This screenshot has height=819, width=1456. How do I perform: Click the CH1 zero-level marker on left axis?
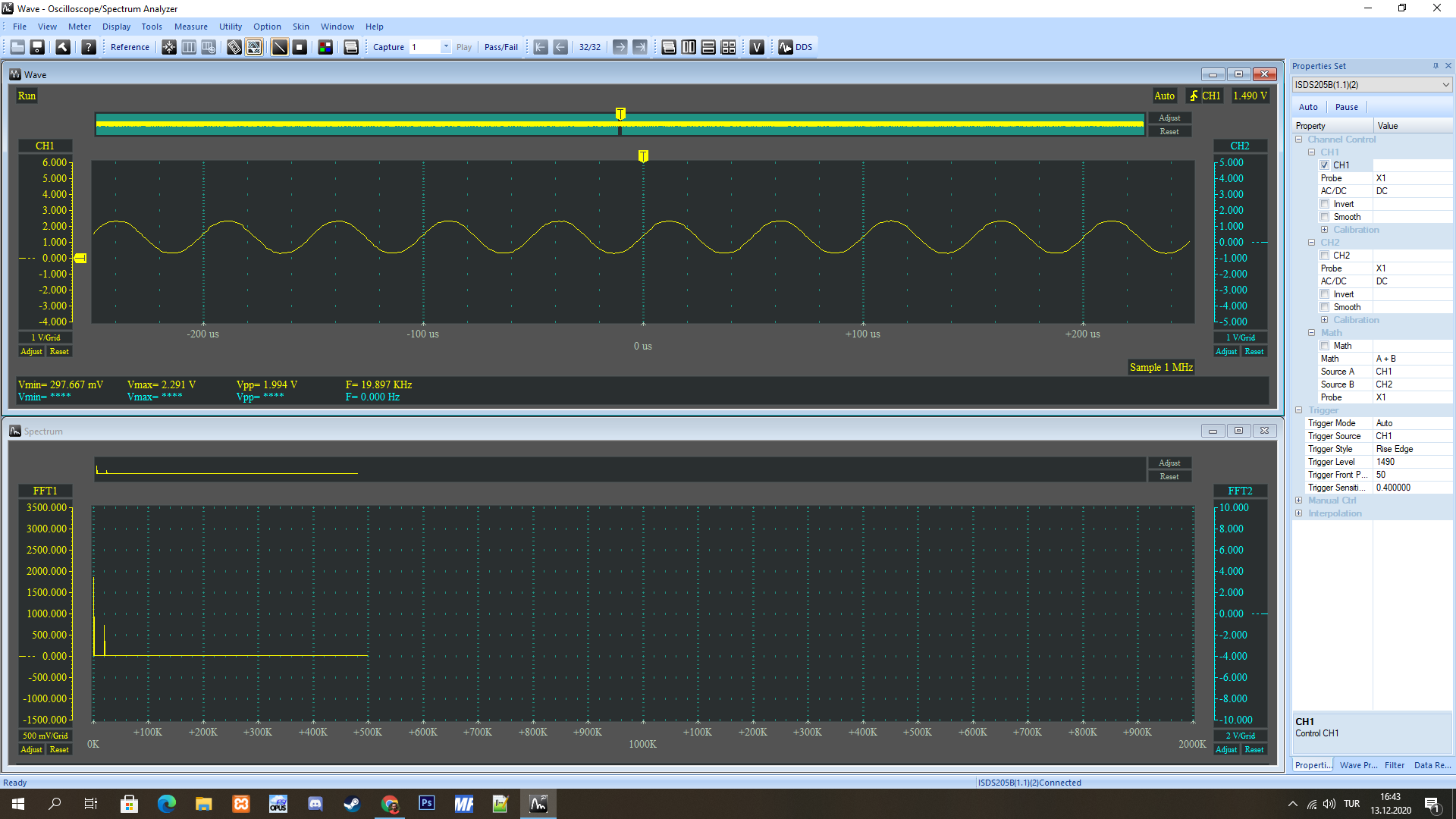tap(80, 259)
